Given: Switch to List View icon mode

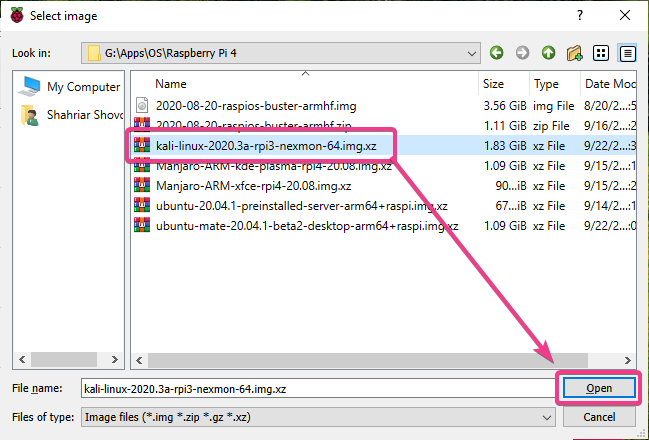Looking at the screenshot, I should 601,53.
